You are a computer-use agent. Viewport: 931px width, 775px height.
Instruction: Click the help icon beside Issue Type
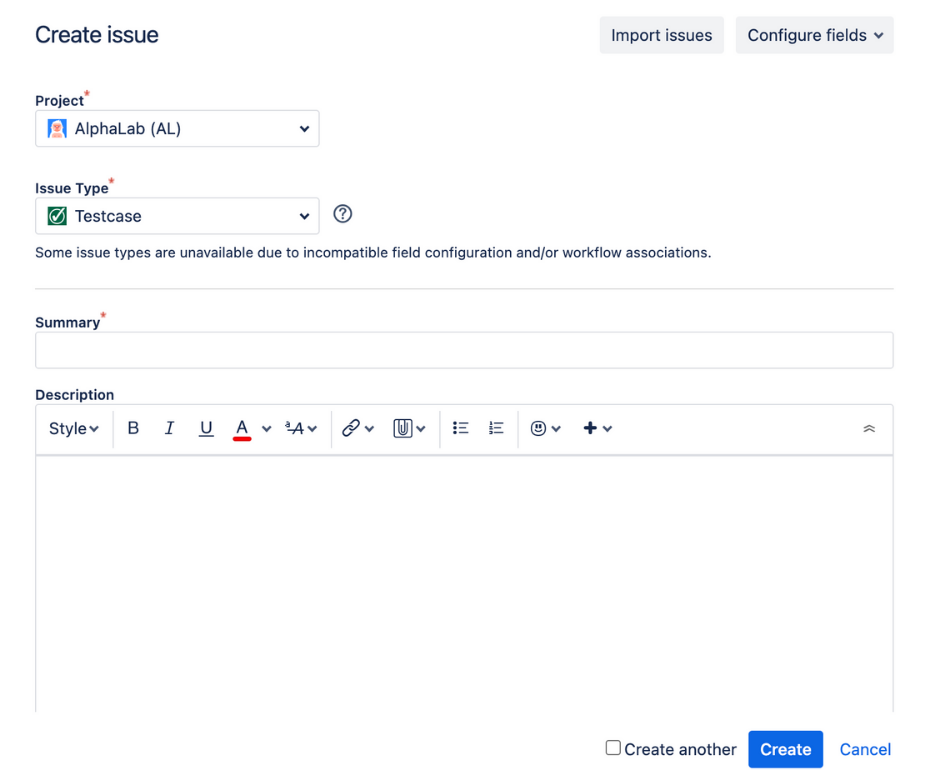pyautogui.click(x=343, y=214)
